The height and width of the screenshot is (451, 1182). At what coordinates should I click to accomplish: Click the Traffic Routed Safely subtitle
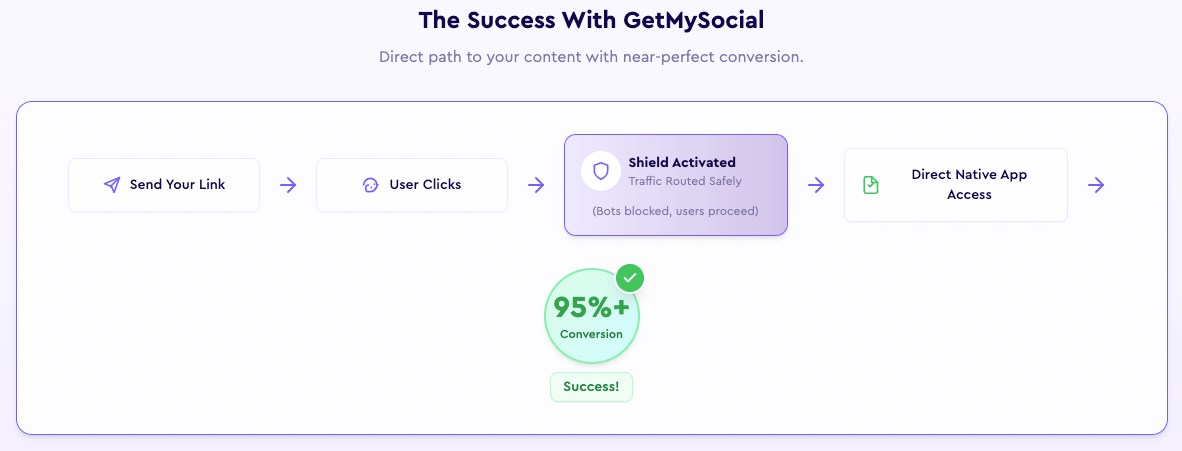(x=685, y=181)
